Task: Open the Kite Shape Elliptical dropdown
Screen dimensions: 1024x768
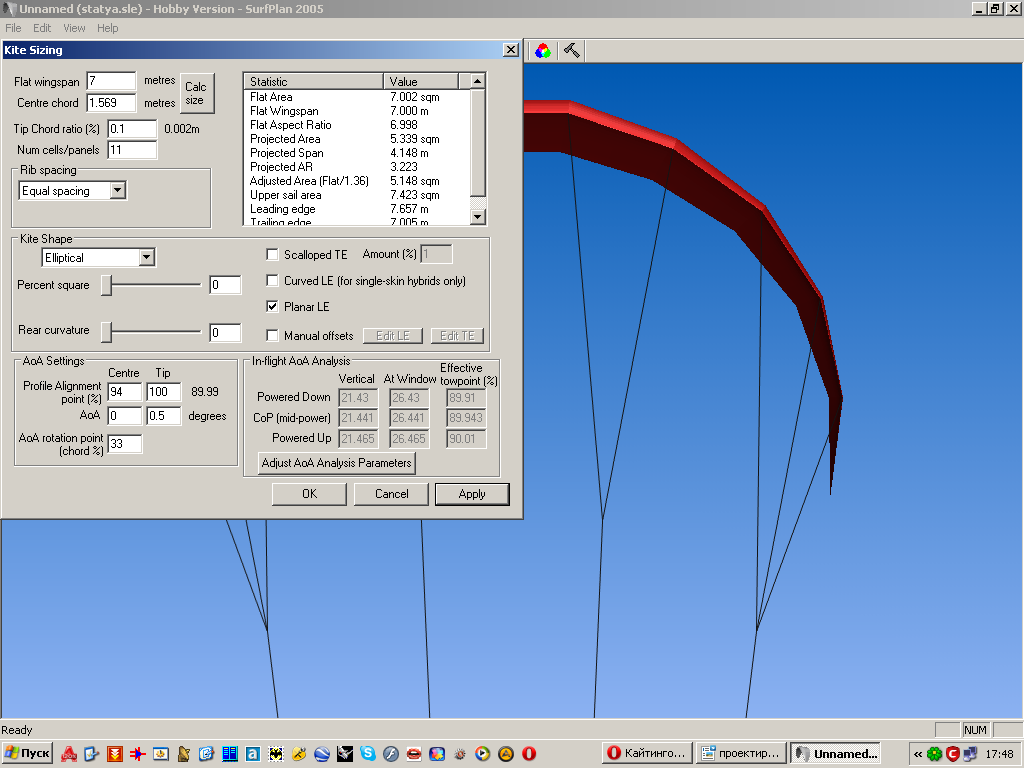Action: [147, 258]
